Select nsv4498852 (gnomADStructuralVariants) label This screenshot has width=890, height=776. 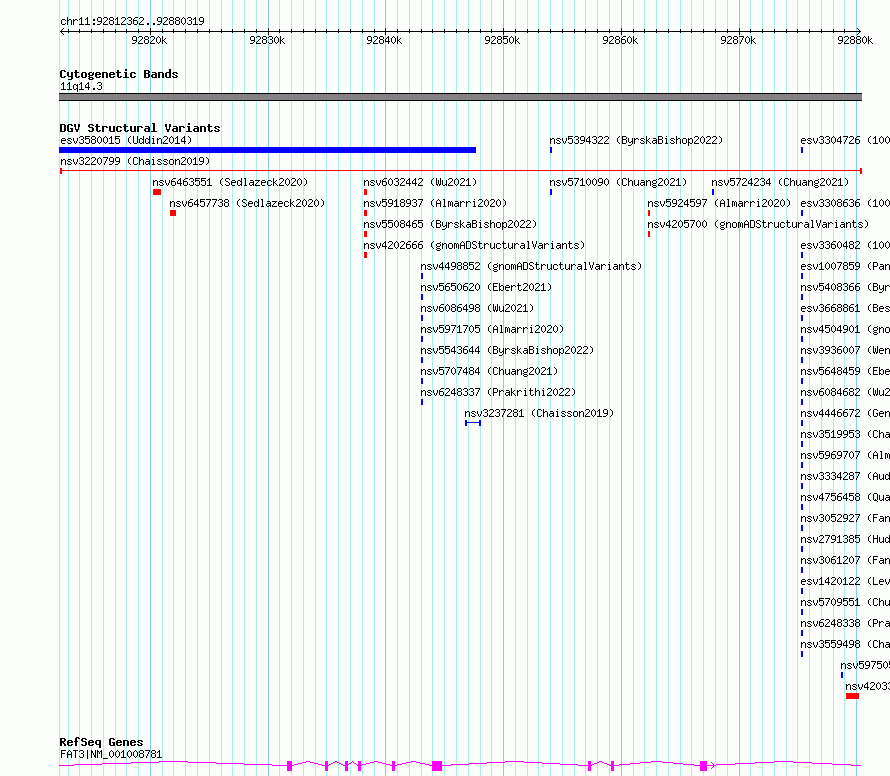pos(531,266)
